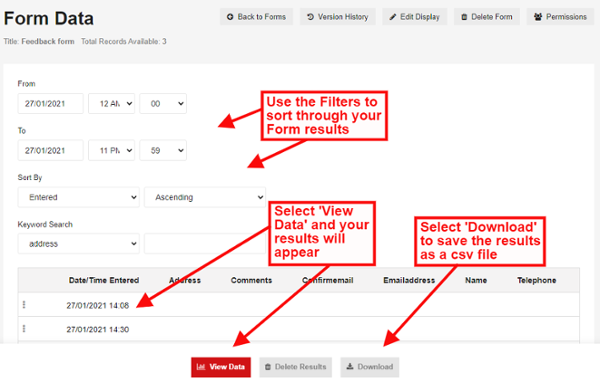Click the Delete Form trash icon
600x382 pixels.
(464, 17)
